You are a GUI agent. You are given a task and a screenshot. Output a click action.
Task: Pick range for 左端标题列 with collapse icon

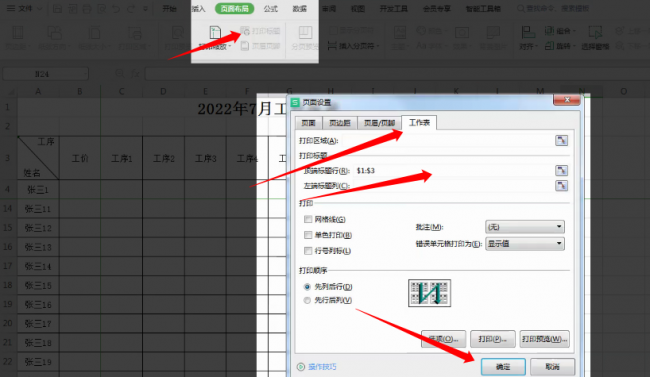pos(561,185)
